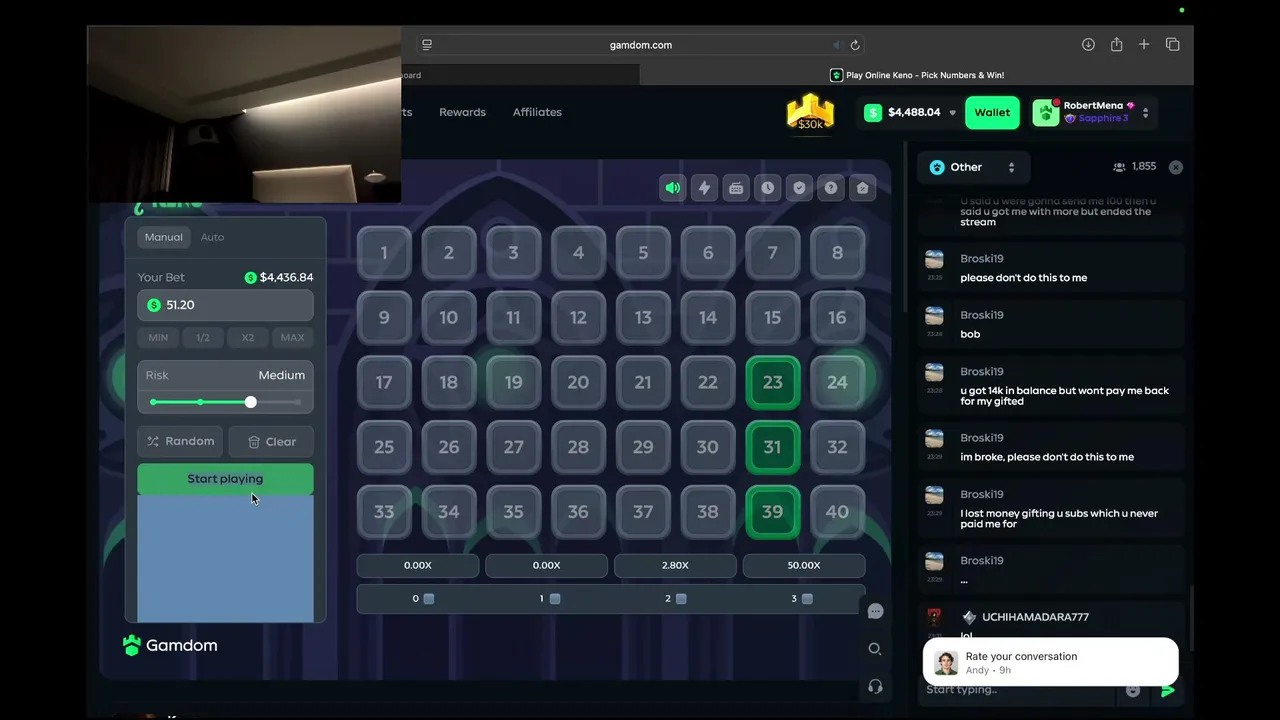Click the 50.00X multiplier box

click(804, 565)
